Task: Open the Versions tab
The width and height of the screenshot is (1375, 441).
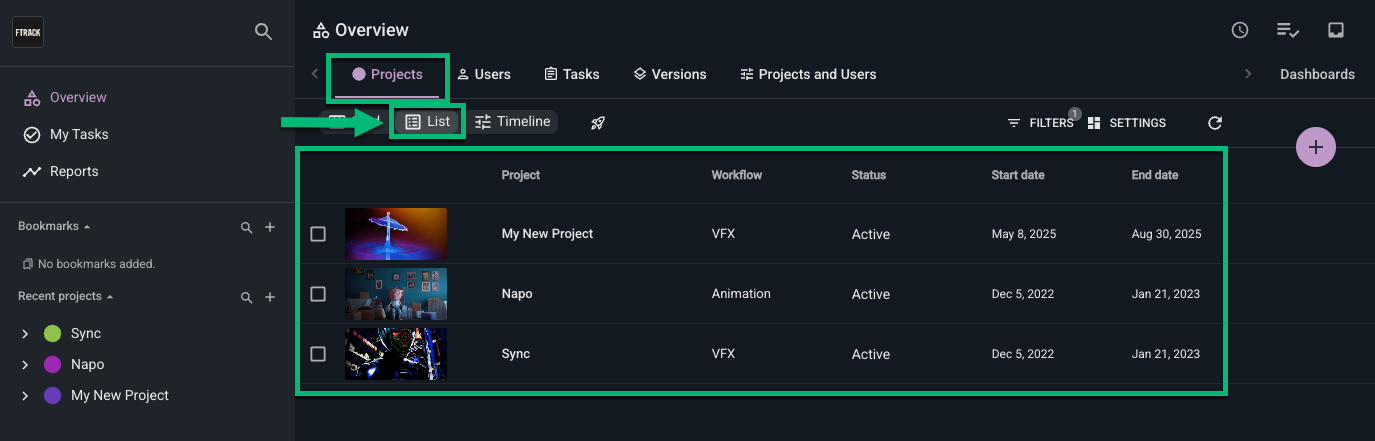Action: pyautogui.click(x=670, y=74)
